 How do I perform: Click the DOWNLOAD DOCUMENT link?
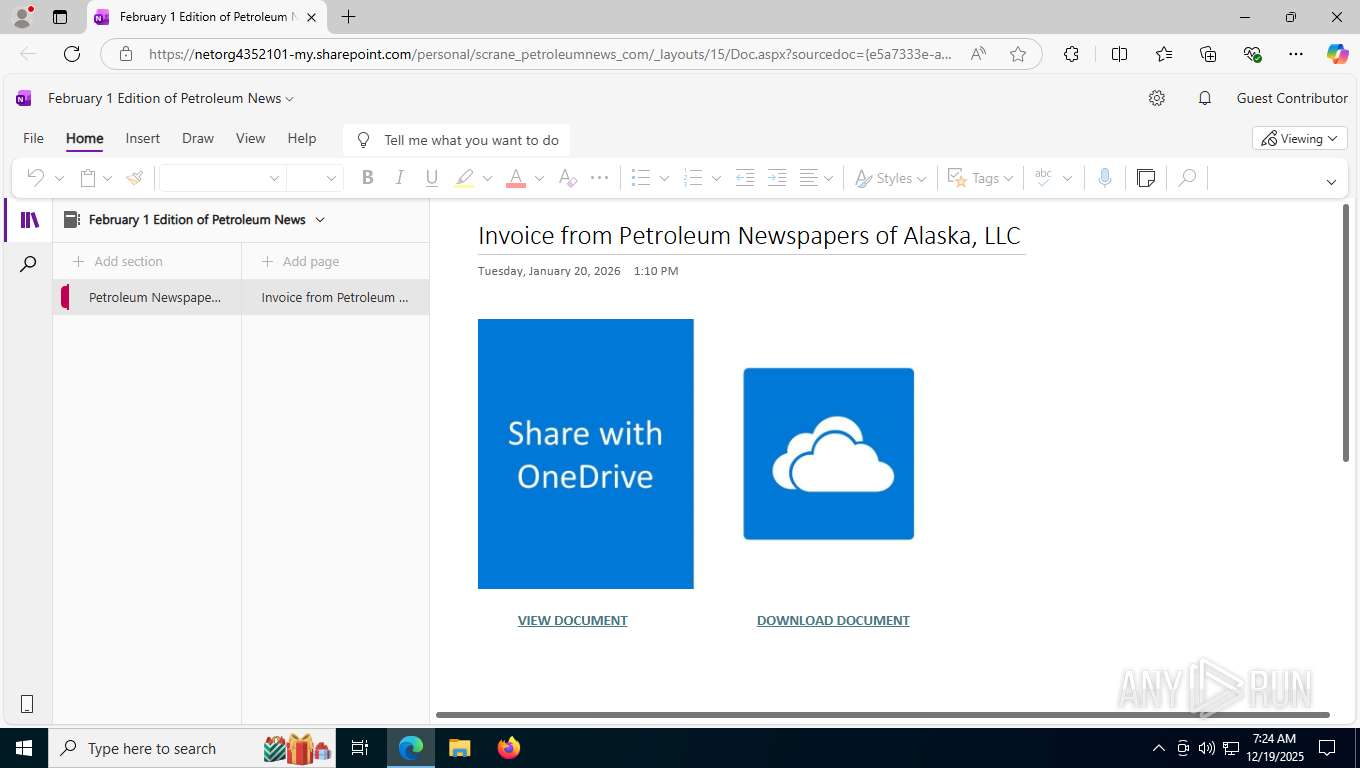click(x=833, y=620)
